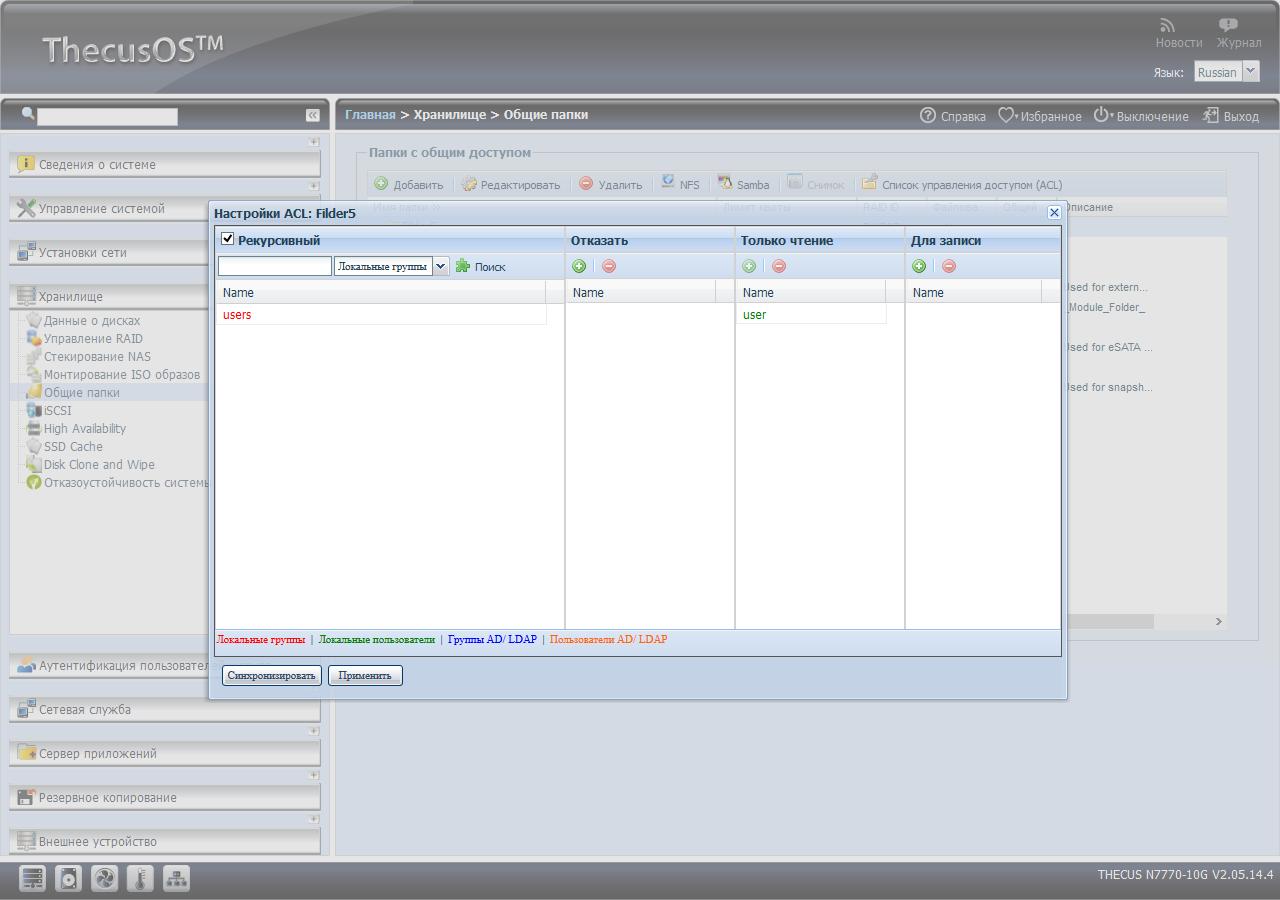Click the small plus above Внешнее устройство
This screenshot has height=900, width=1280.
(x=314, y=819)
